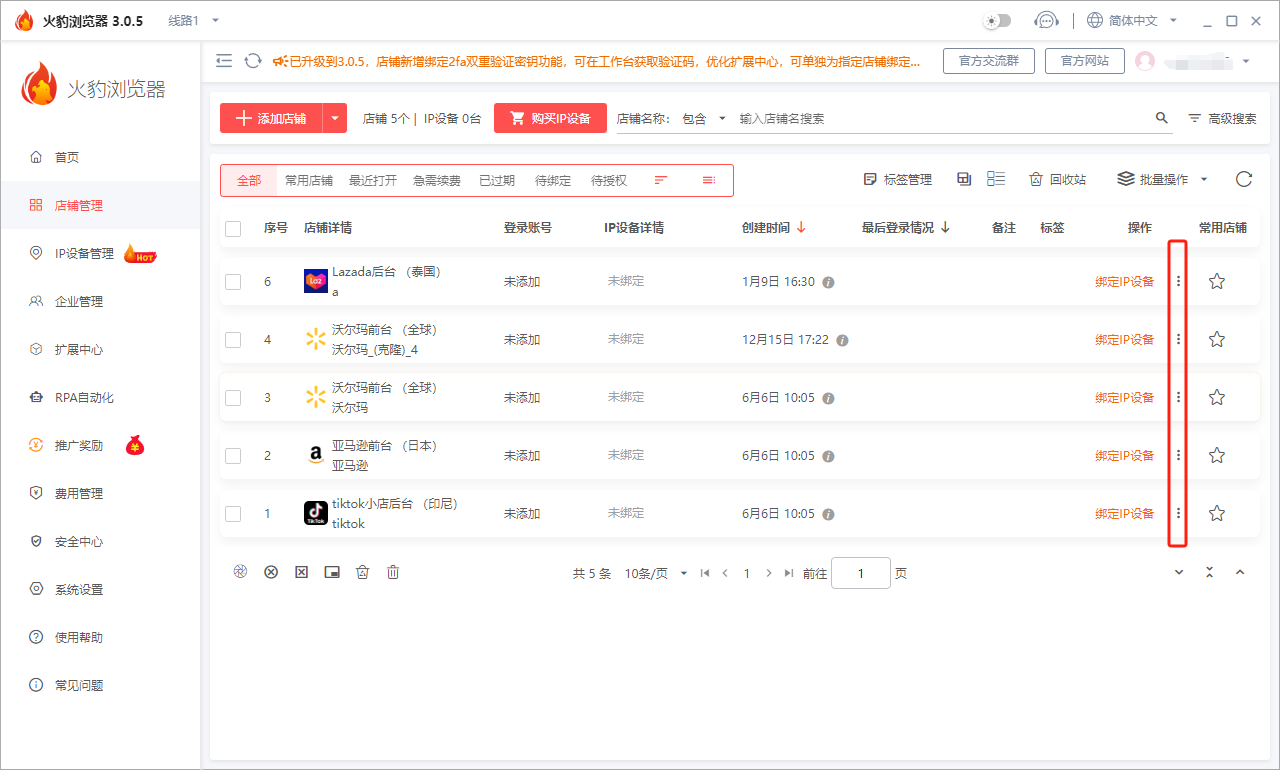
Task: Star the tiktok小店后台 shop as favorite
Action: pos(1216,513)
